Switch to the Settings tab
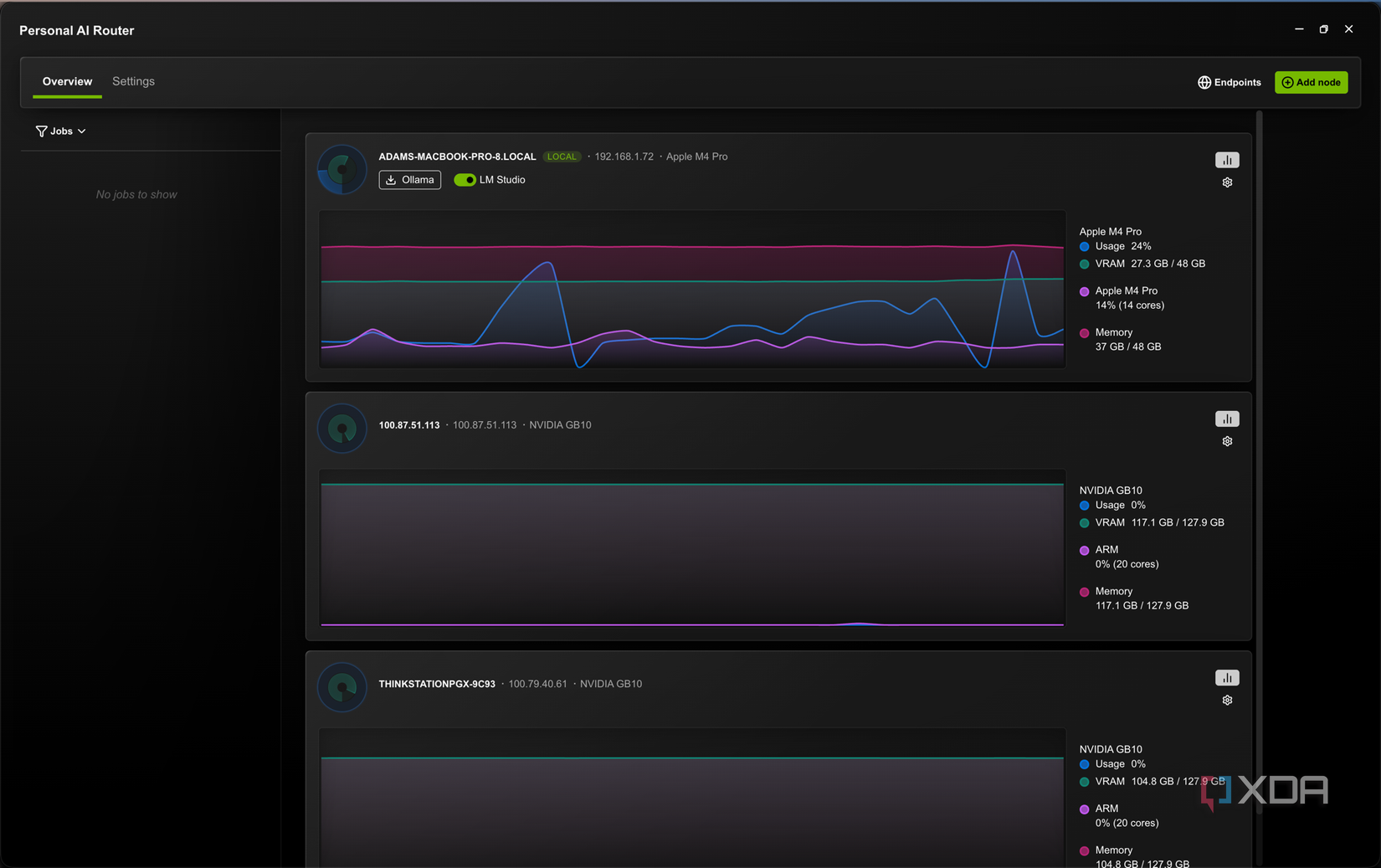 click(133, 81)
